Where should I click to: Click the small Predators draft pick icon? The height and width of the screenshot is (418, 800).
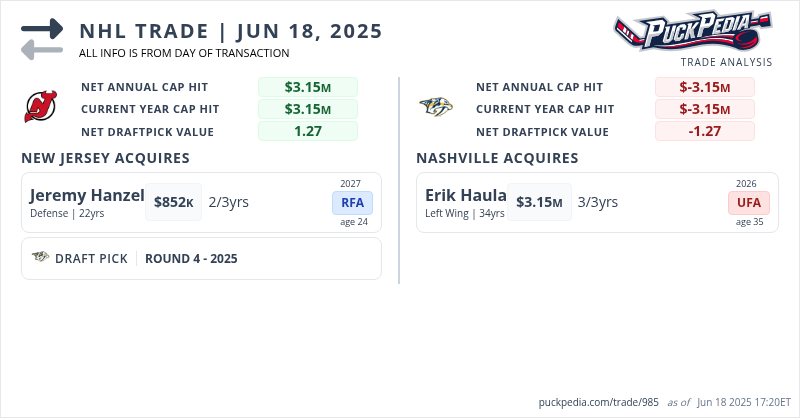[x=41, y=258]
